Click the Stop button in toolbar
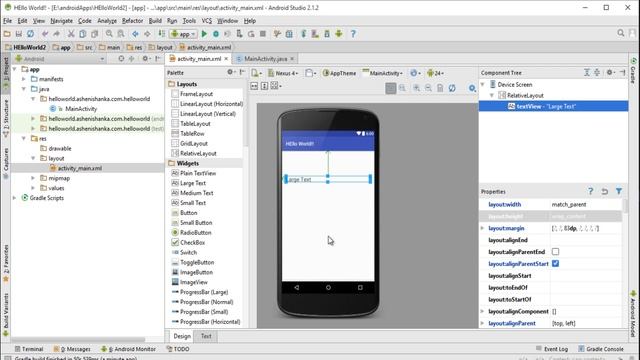The width and height of the screenshot is (640, 360). pyautogui.click(x=263, y=34)
